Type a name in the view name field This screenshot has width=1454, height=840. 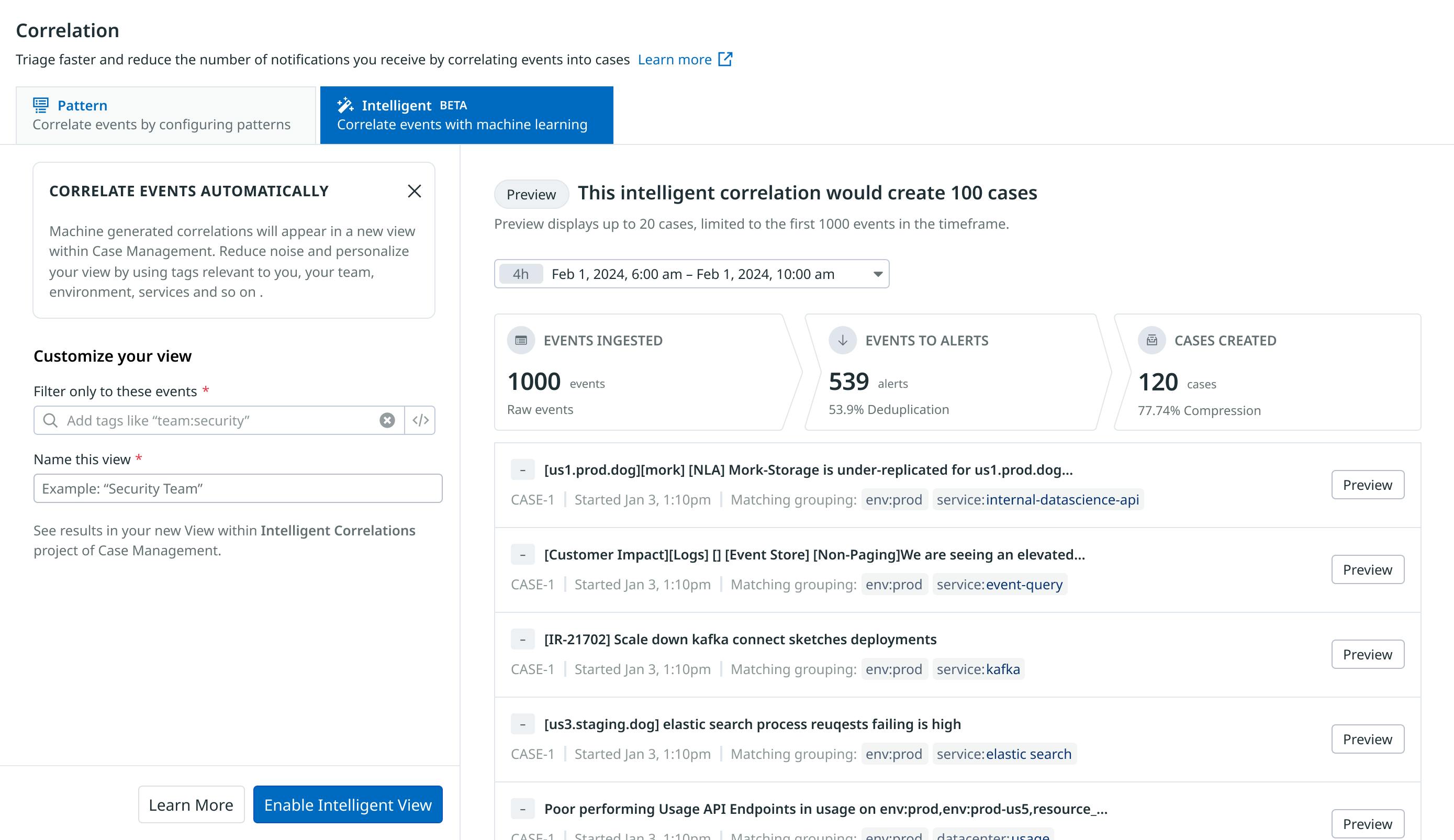click(238, 488)
